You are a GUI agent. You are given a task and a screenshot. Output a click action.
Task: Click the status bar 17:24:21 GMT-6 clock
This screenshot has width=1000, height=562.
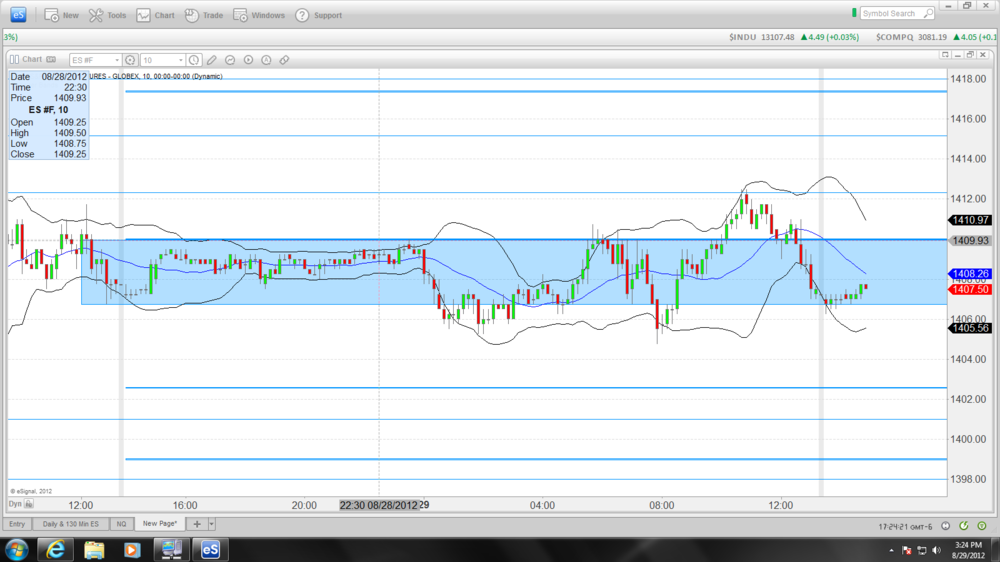[906, 527]
